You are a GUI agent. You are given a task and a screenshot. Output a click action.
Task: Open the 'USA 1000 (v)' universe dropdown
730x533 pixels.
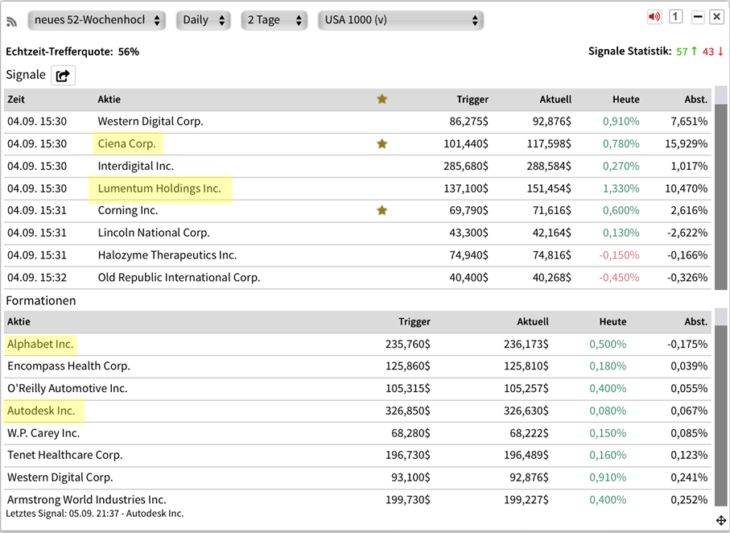tap(401, 20)
